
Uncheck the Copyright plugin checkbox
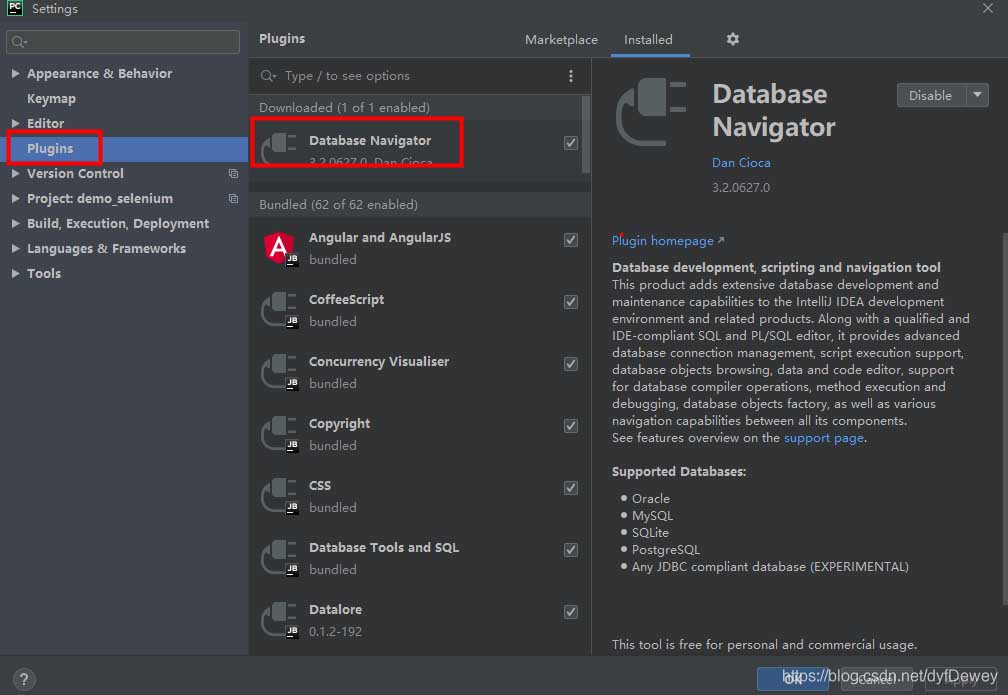570,426
